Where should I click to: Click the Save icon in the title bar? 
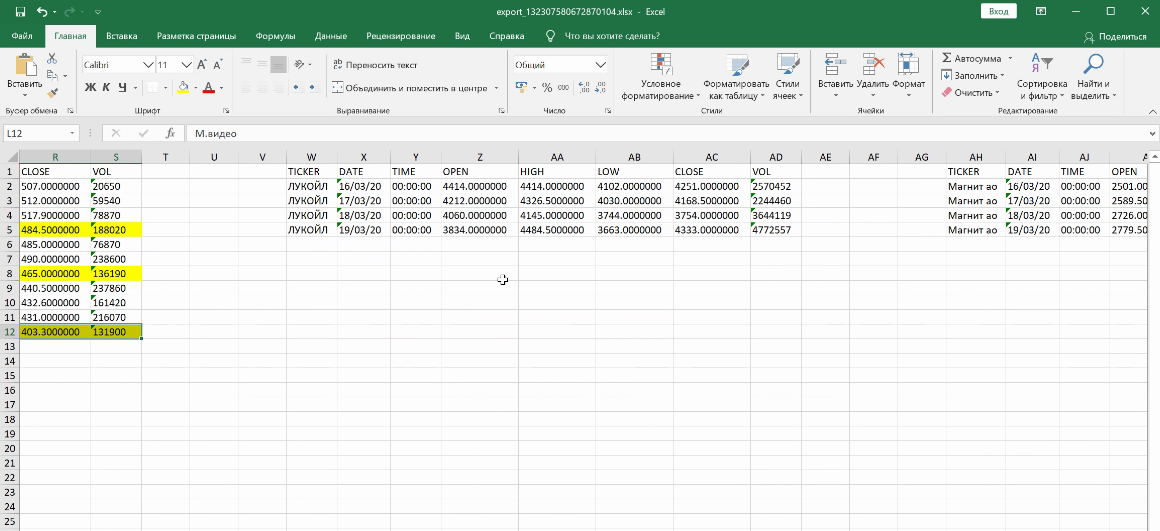pos(20,11)
